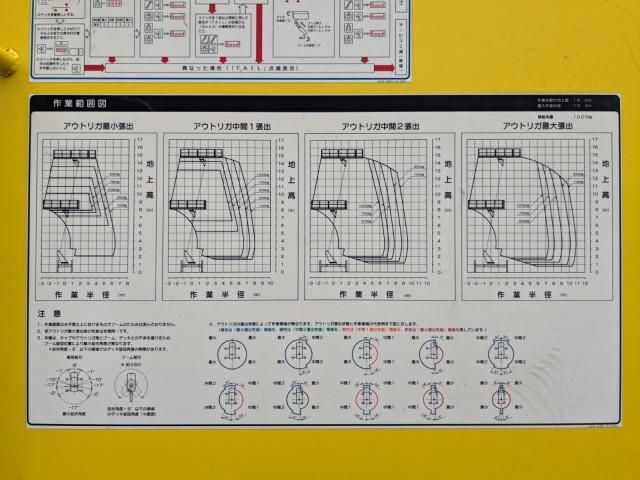Click the middle top-row outrigger circle diagram
This screenshot has height=480, width=640.
coord(366,353)
